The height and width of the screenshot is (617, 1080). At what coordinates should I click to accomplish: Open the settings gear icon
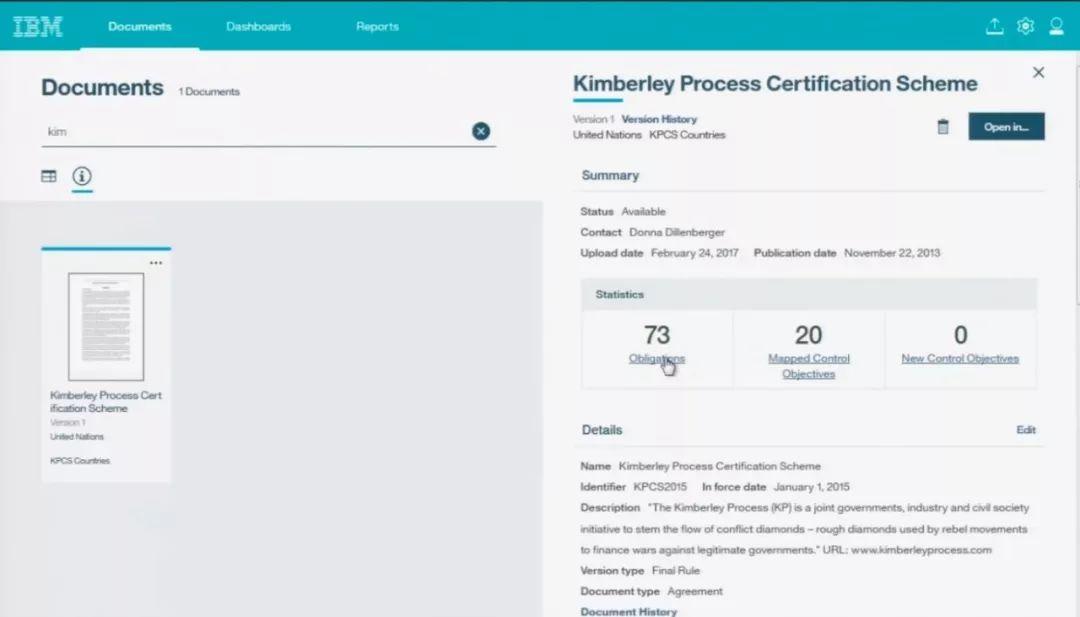[x=1025, y=26]
